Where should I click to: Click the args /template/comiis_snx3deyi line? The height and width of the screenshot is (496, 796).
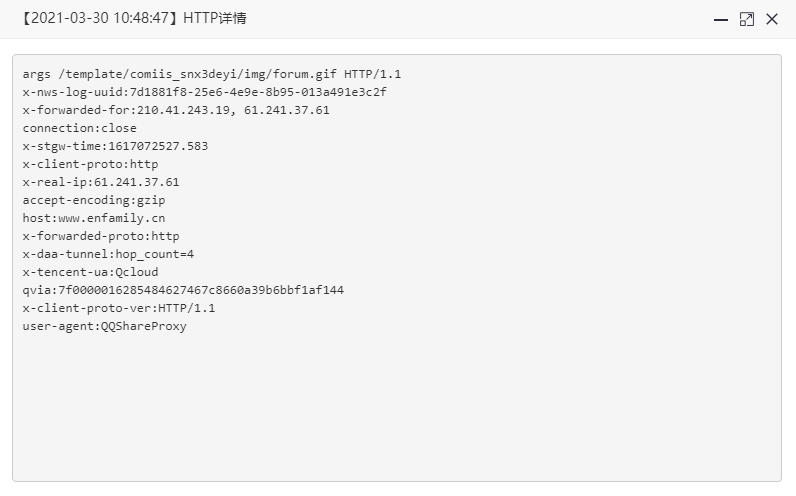(212, 74)
